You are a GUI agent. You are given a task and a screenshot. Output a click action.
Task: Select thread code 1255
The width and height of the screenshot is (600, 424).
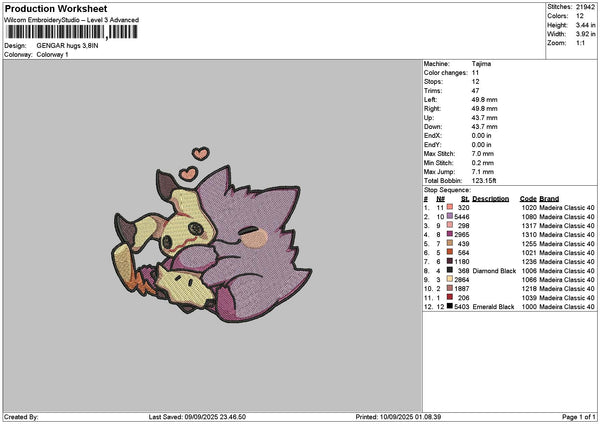tap(529, 244)
